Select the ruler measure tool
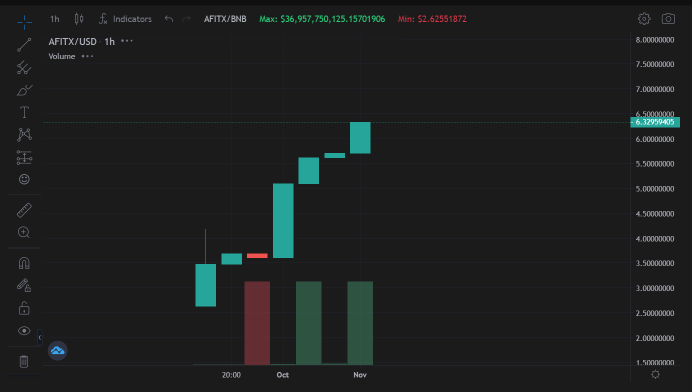692x392 pixels. (x=24, y=210)
